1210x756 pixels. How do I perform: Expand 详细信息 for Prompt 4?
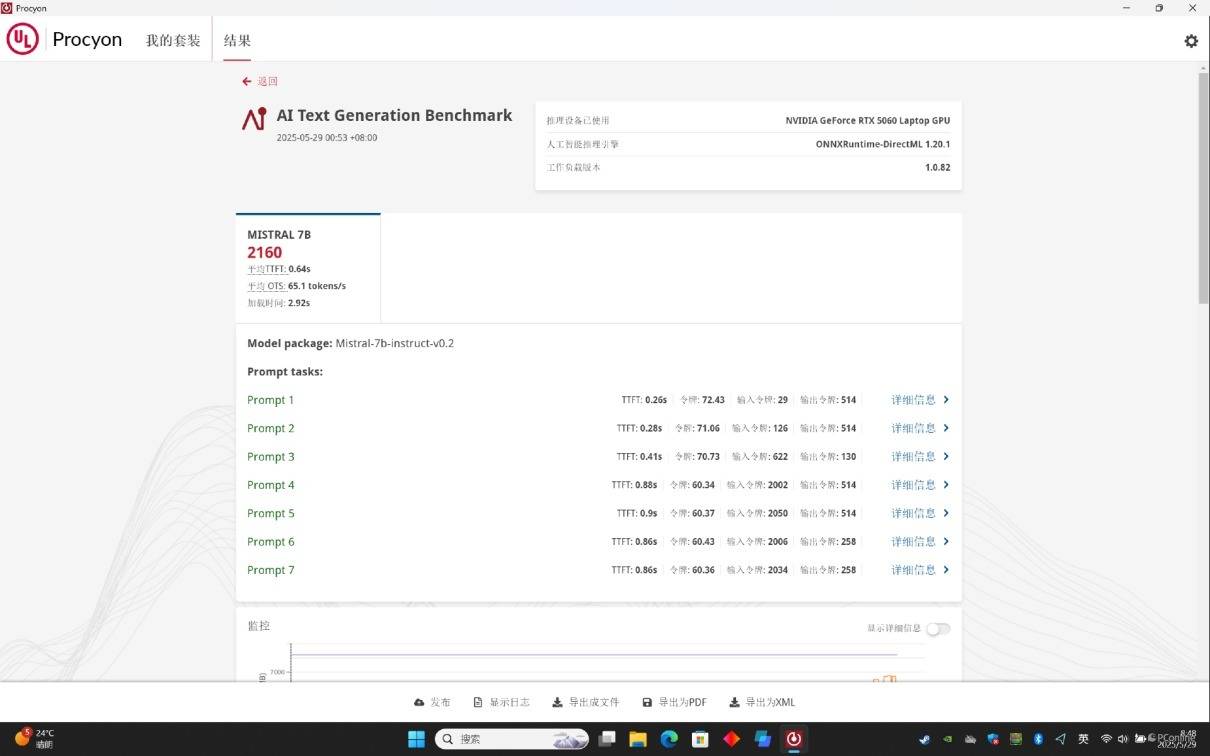(x=919, y=485)
